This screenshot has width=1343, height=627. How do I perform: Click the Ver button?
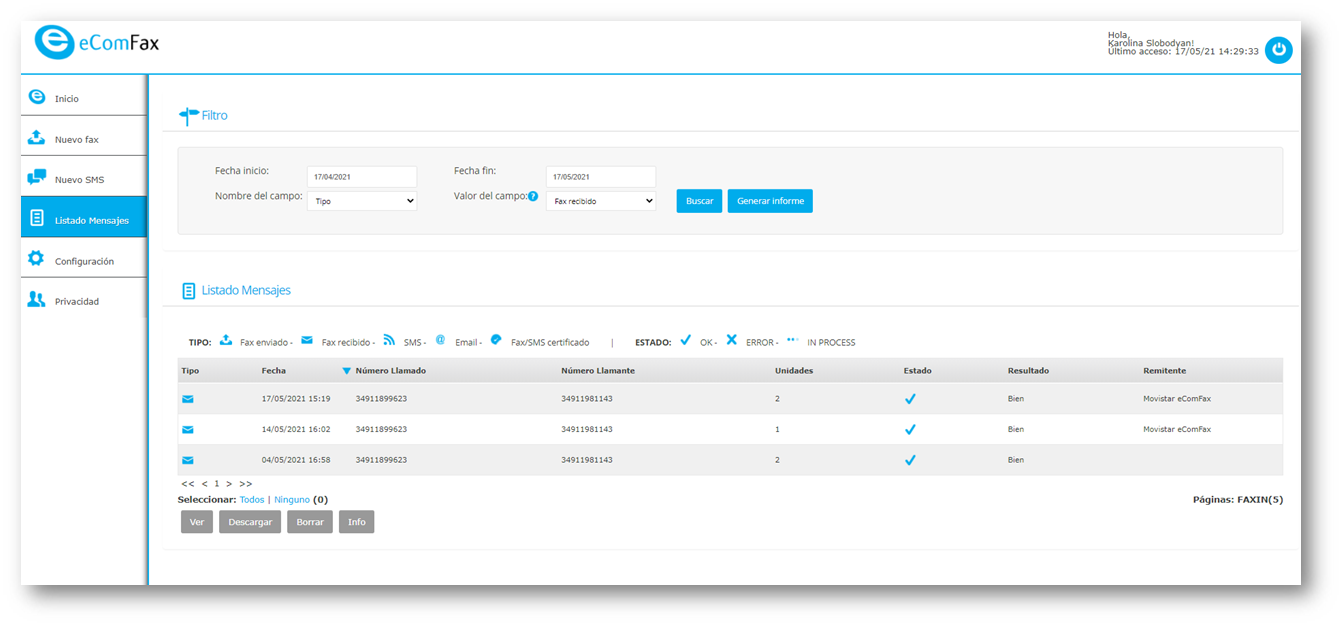coord(197,522)
